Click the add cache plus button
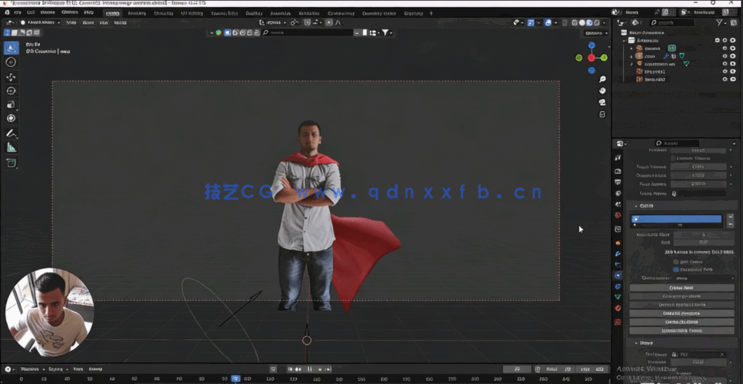 [731, 217]
